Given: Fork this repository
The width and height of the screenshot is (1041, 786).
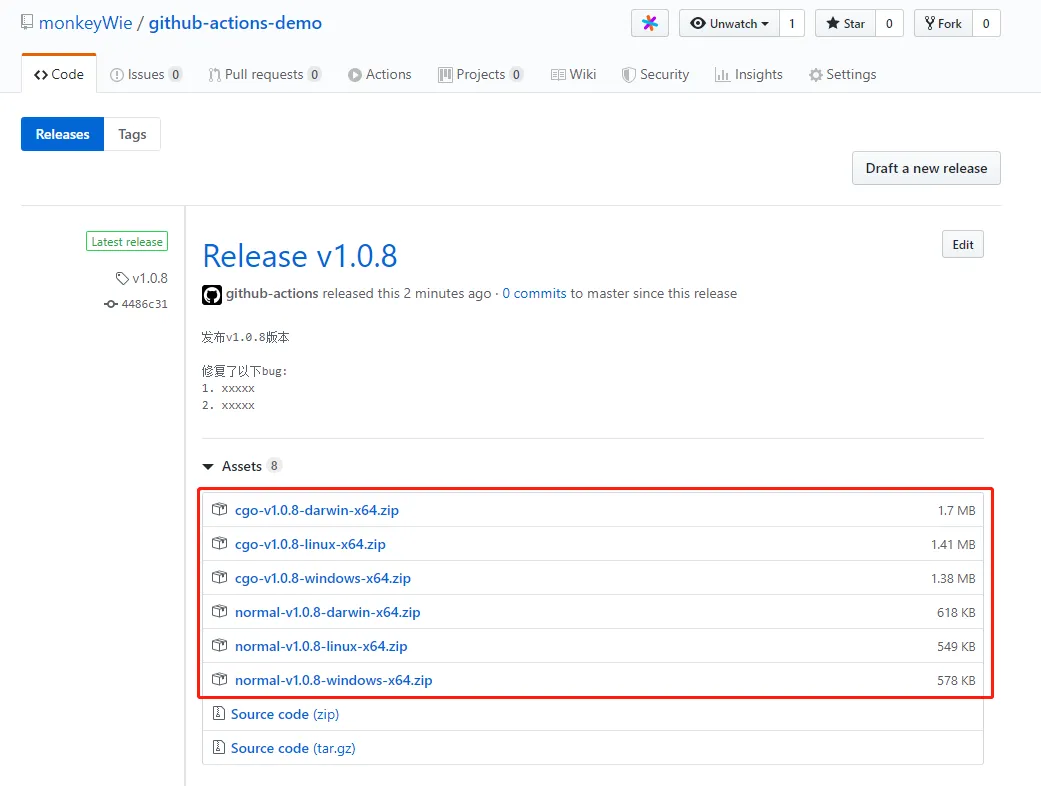Looking at the screenshot, I should click(943, 24).
